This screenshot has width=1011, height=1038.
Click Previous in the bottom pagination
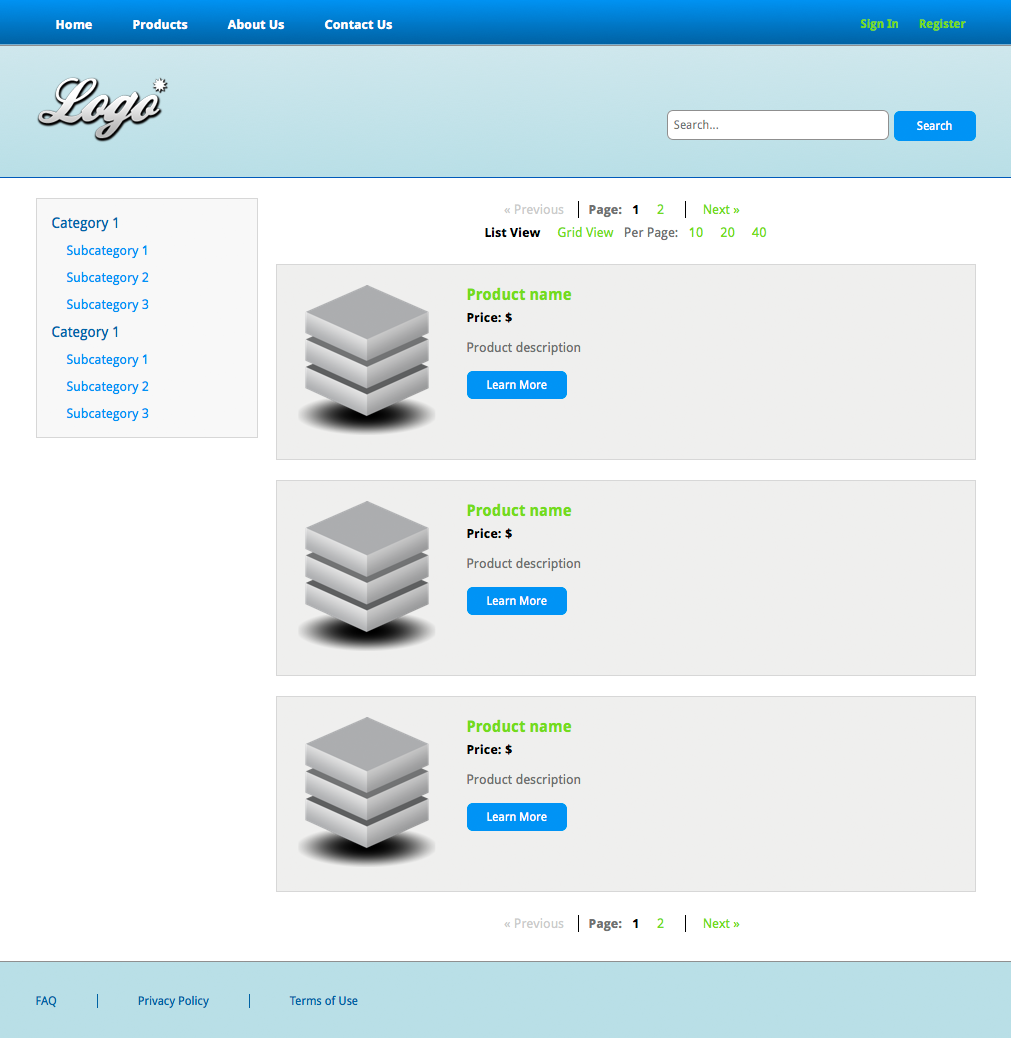tap(534, 923)
